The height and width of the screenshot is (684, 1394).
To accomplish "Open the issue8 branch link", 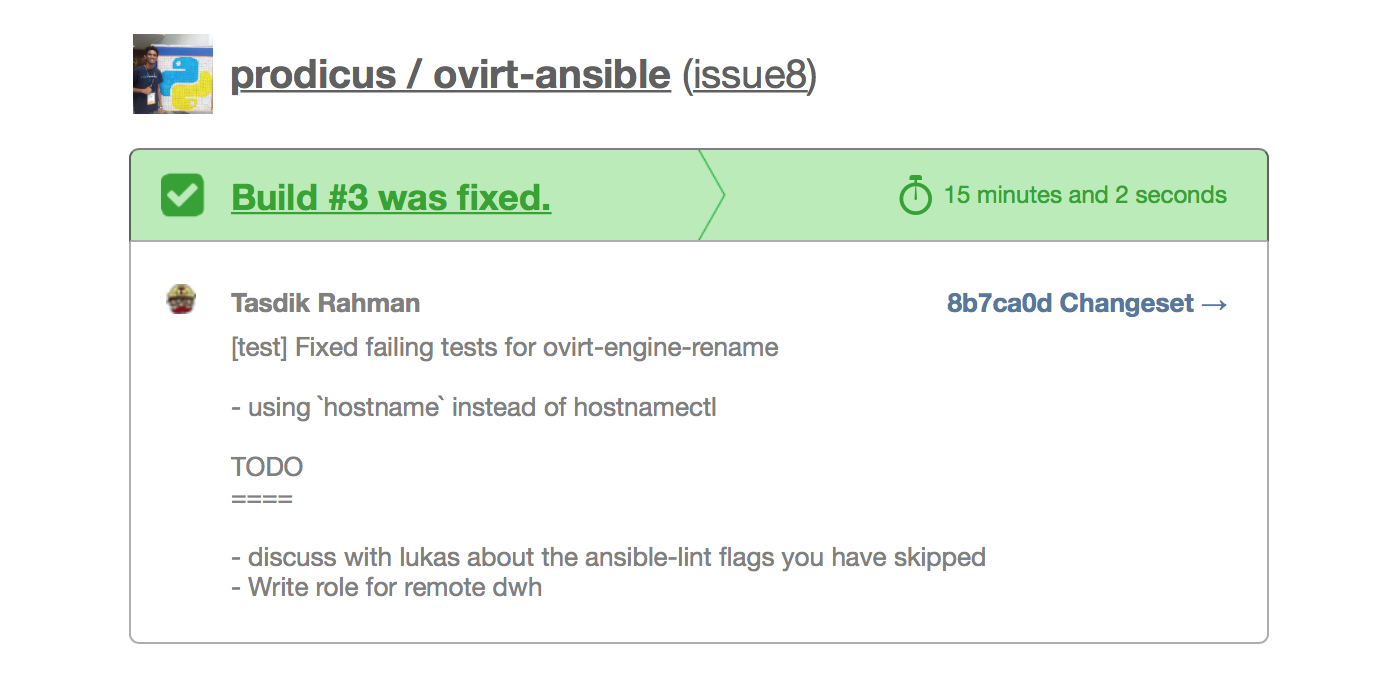I will (x=750, y=75).
